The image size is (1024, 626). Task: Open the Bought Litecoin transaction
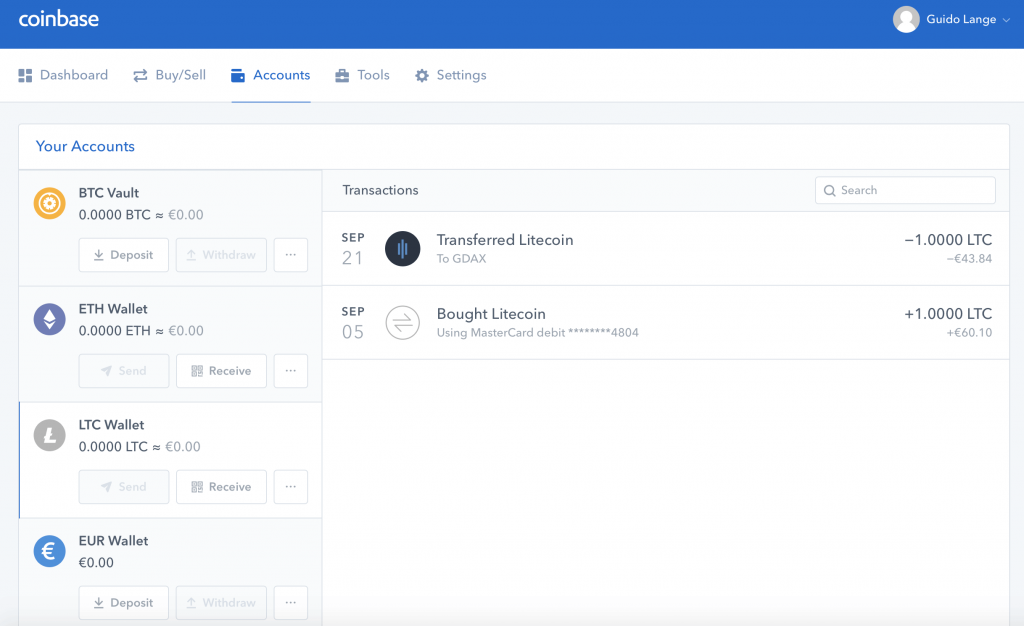click(665, 322)
